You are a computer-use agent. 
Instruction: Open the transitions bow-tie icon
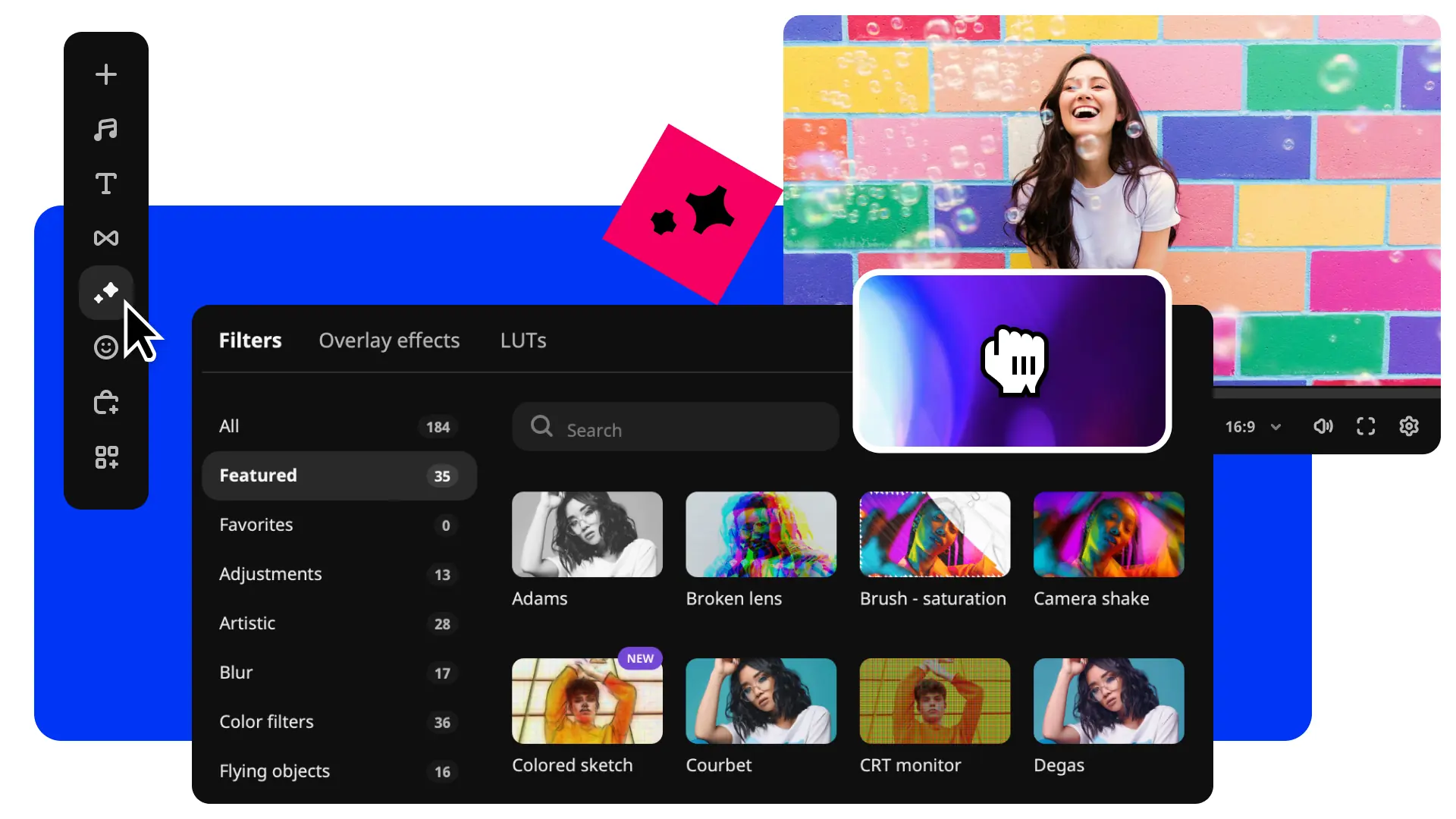click(106, 238)
